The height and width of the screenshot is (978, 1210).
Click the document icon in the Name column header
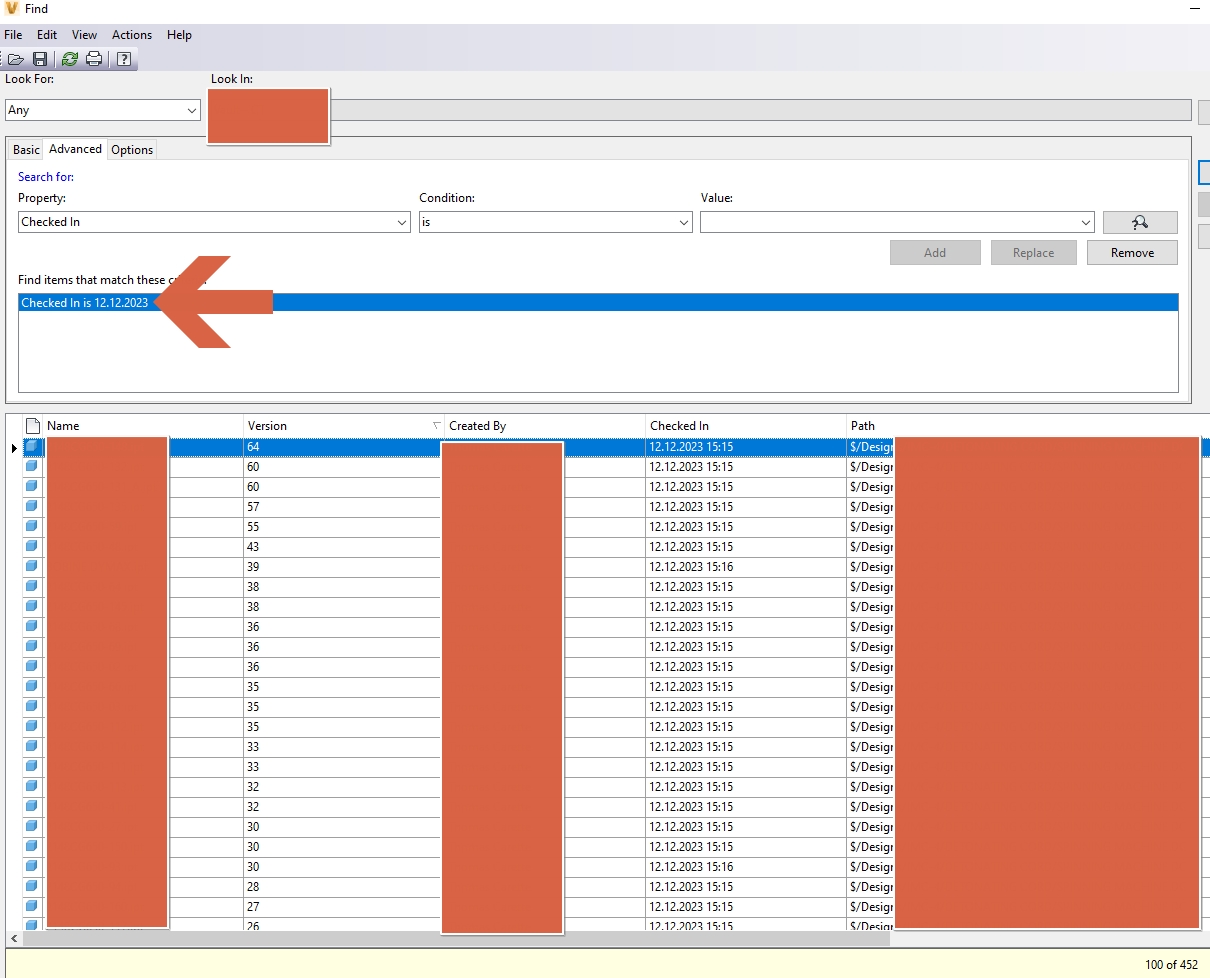[33, 425]
